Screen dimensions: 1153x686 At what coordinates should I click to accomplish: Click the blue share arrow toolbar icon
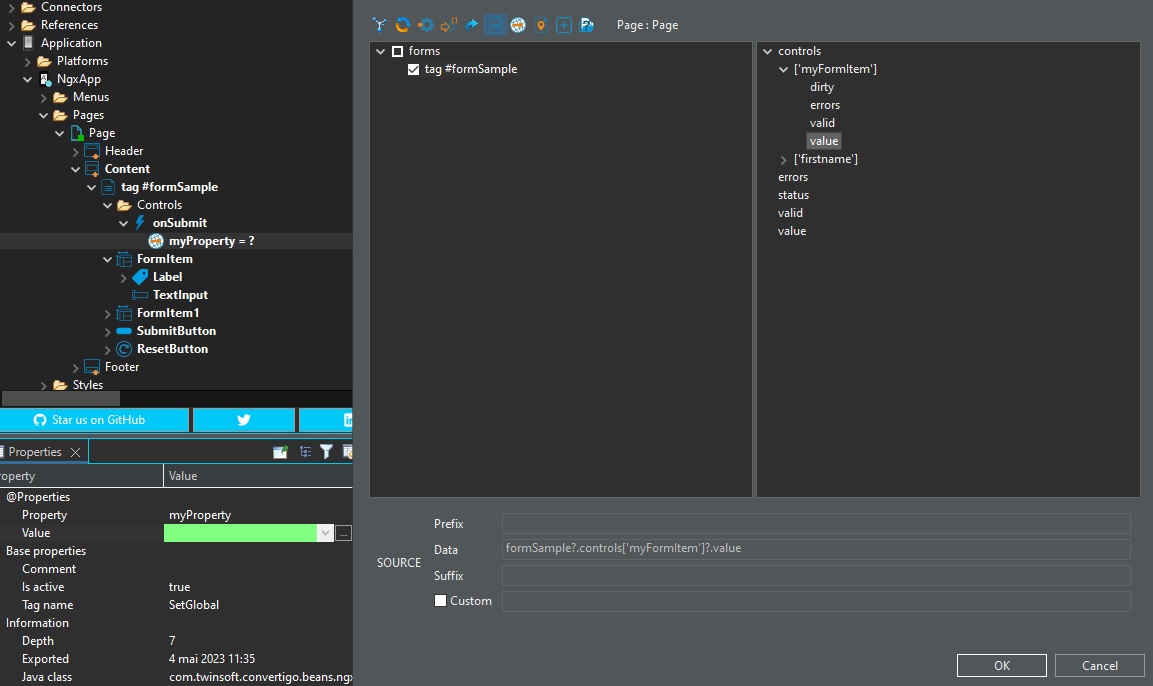coord(471,25)
